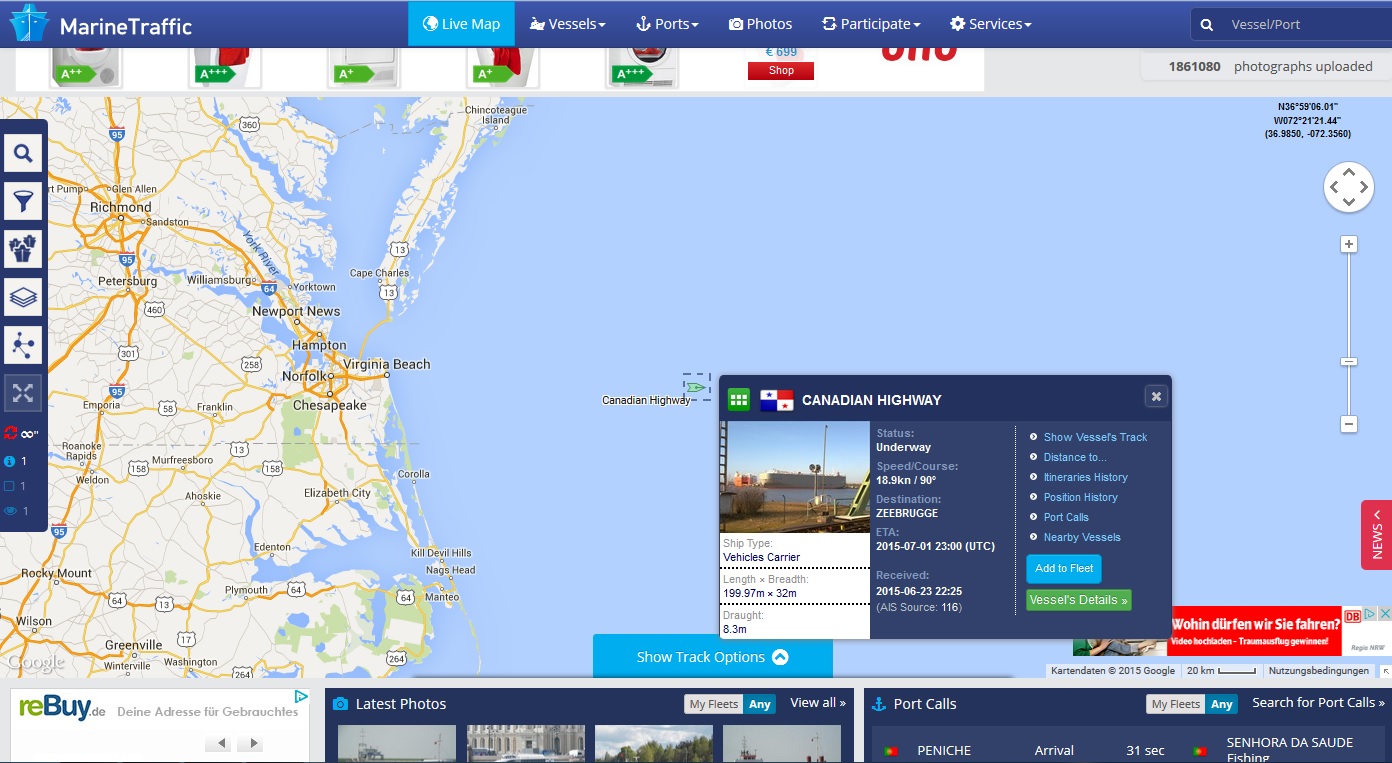
Task: Click red Shop button in top ad
Action: (x=781, y=71)
